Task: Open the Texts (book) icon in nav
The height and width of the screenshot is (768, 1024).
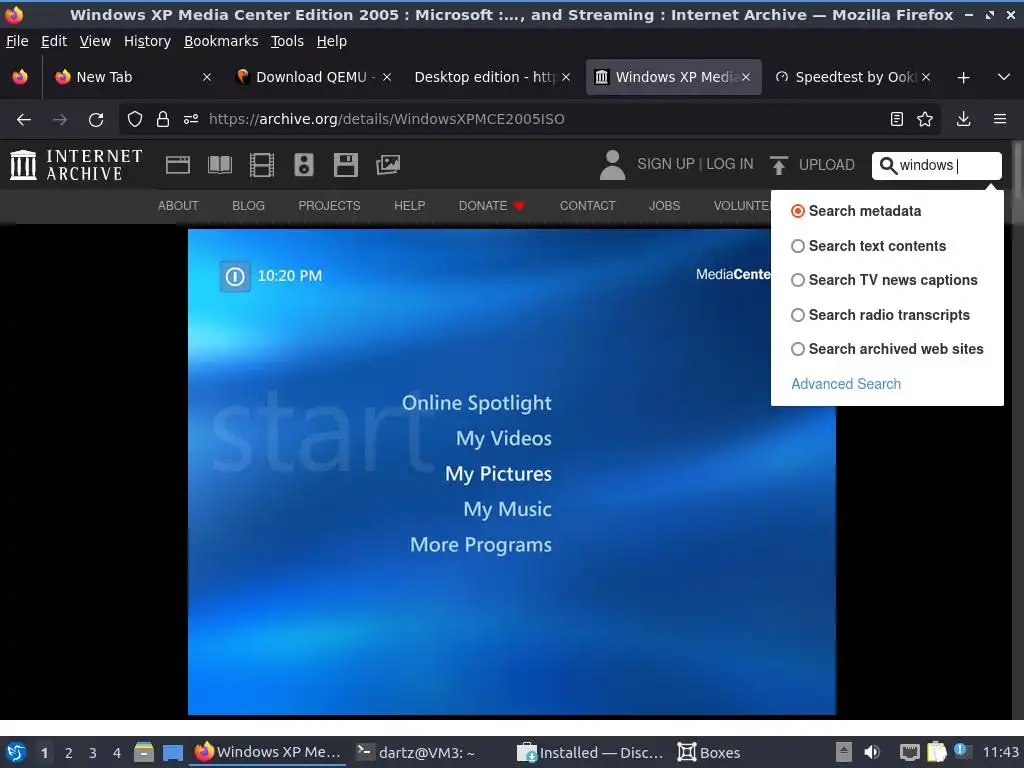Action: point(219,165)
